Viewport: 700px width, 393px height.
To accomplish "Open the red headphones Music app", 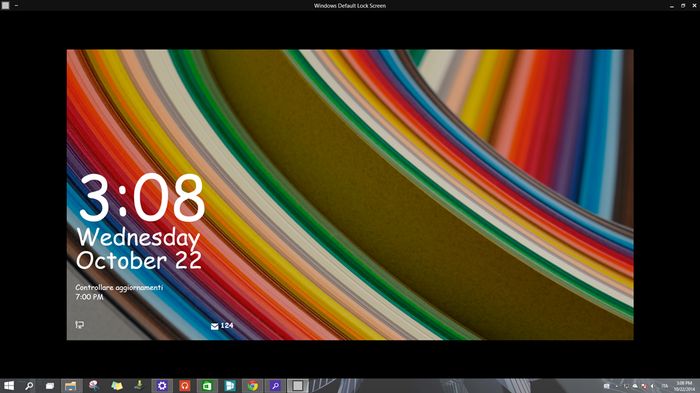I will [x=184, y=386].
